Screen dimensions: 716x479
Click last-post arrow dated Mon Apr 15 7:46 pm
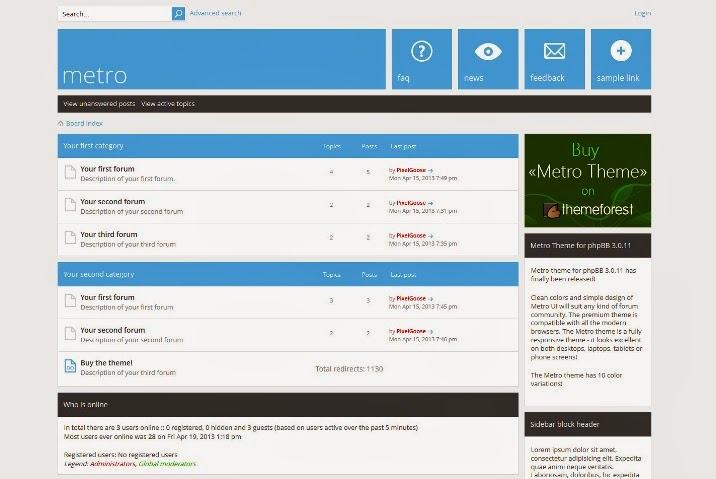click(431, 332)
